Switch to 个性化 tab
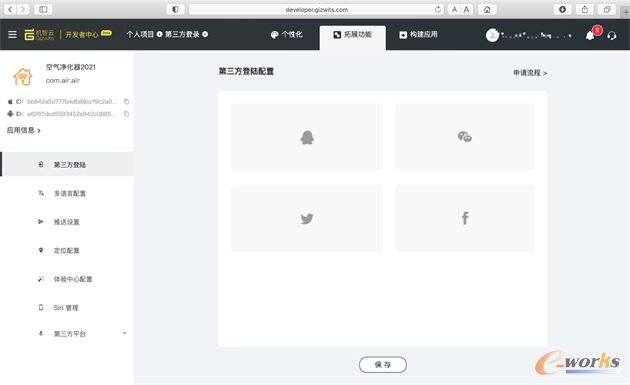 [286, 35]
